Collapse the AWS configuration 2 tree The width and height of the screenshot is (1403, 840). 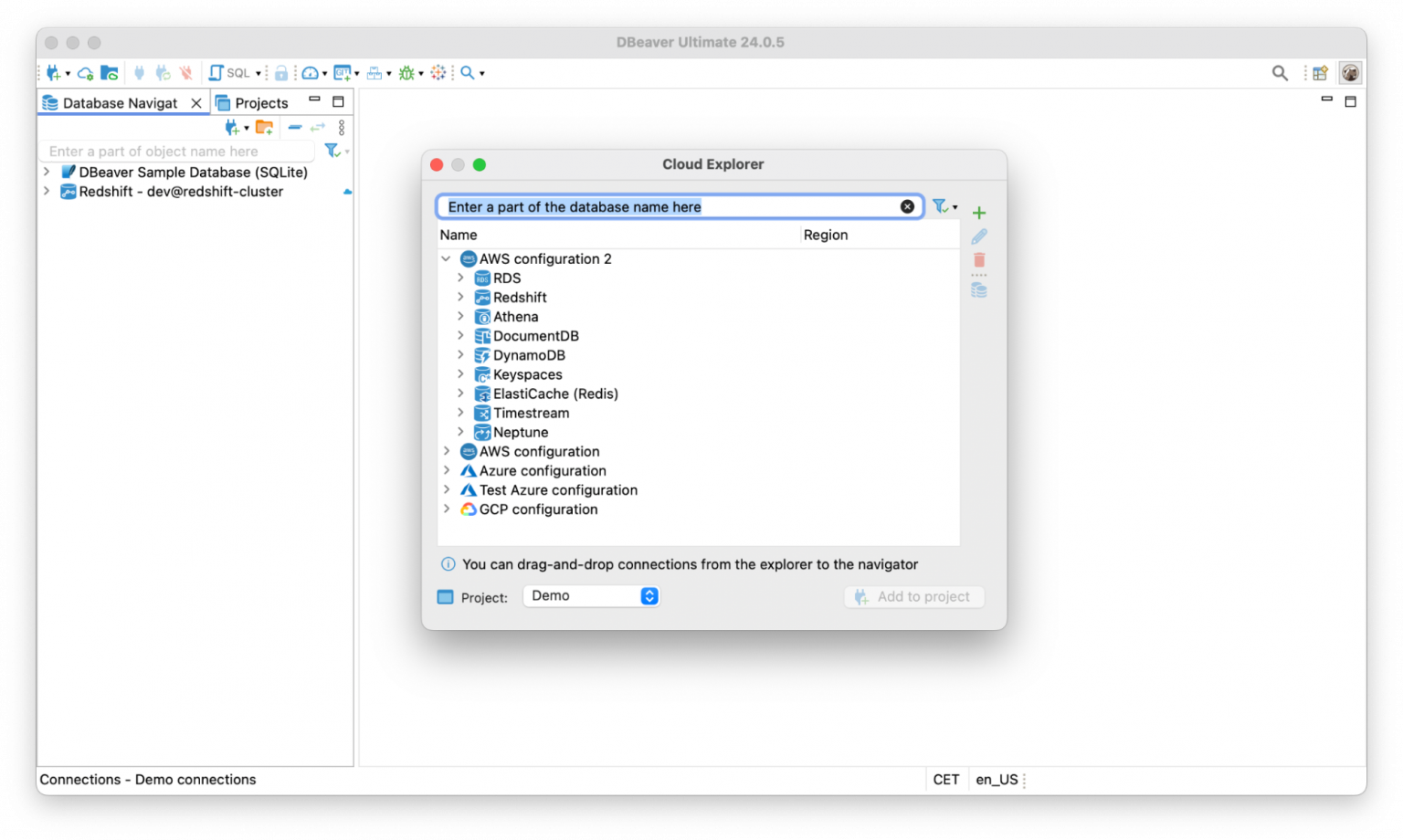447,258
